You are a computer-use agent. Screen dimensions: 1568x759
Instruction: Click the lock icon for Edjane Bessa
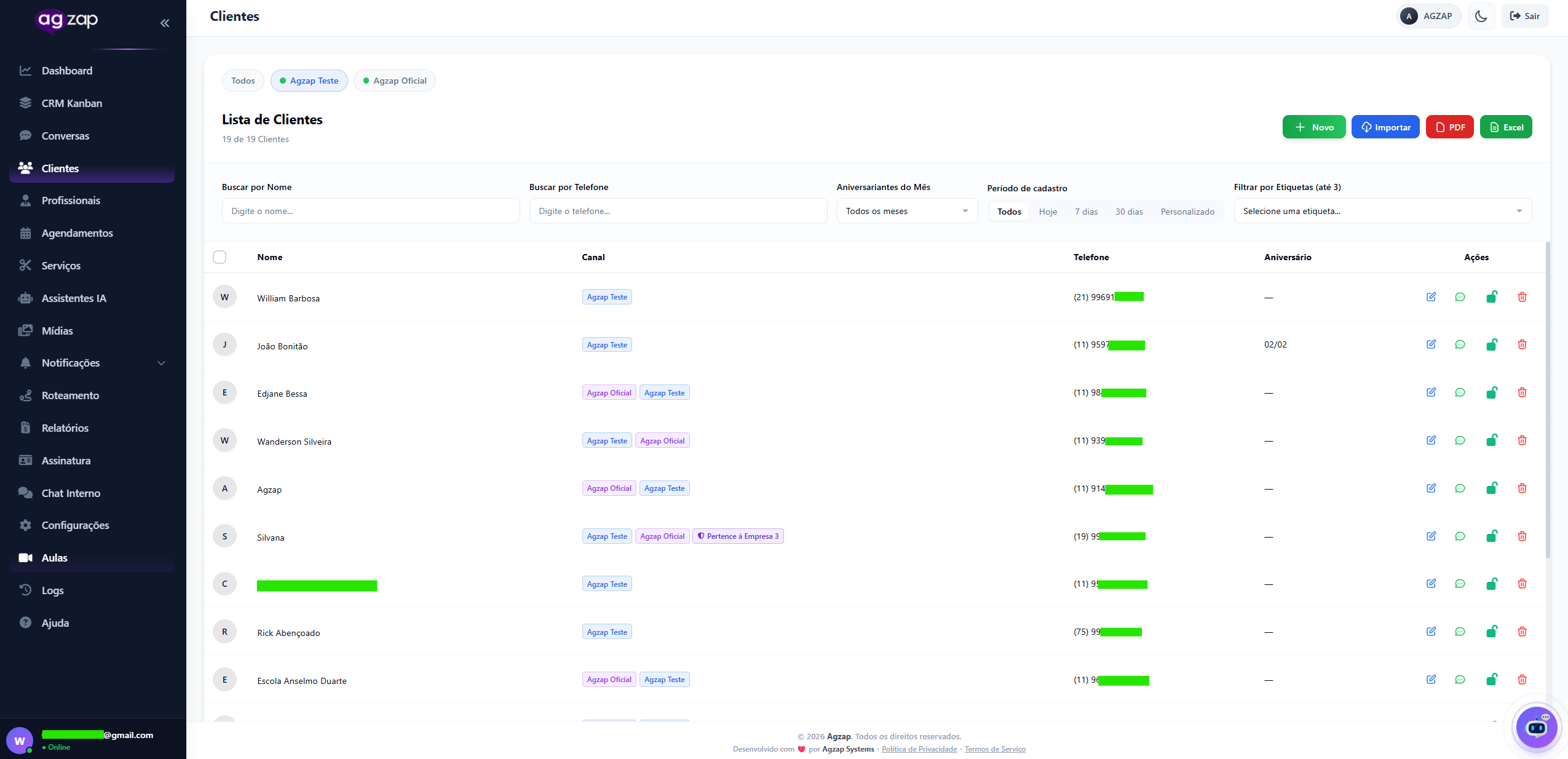coord(1491,392)
